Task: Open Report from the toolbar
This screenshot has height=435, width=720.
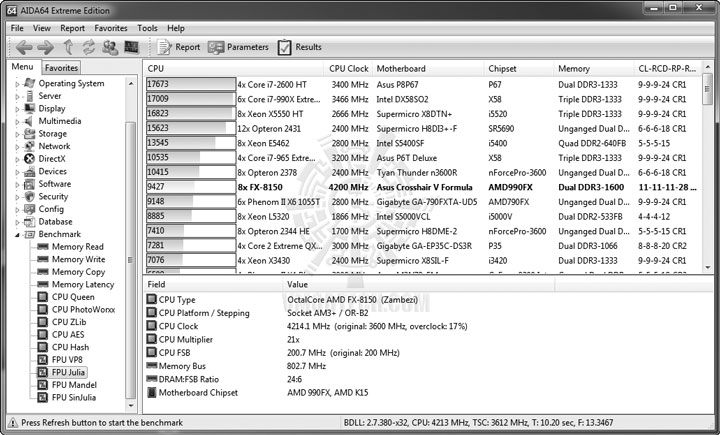Action: pos(179,47)
